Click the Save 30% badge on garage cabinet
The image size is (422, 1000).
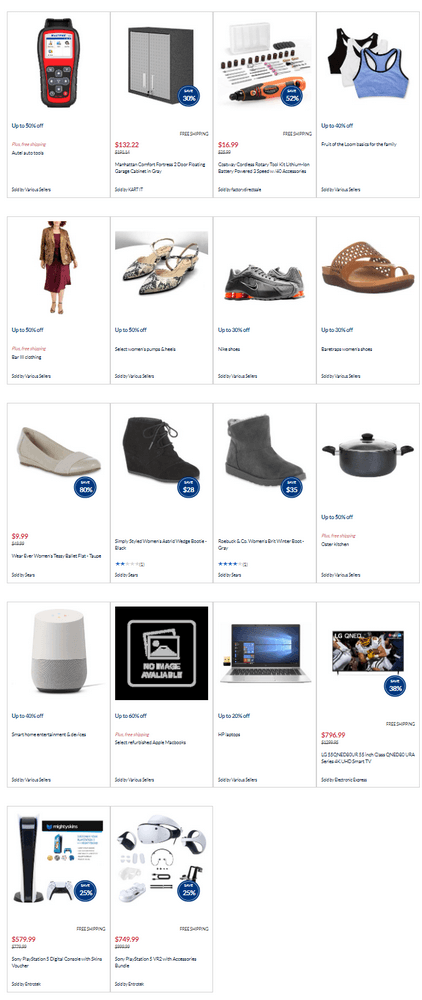[x=189, y=96]
